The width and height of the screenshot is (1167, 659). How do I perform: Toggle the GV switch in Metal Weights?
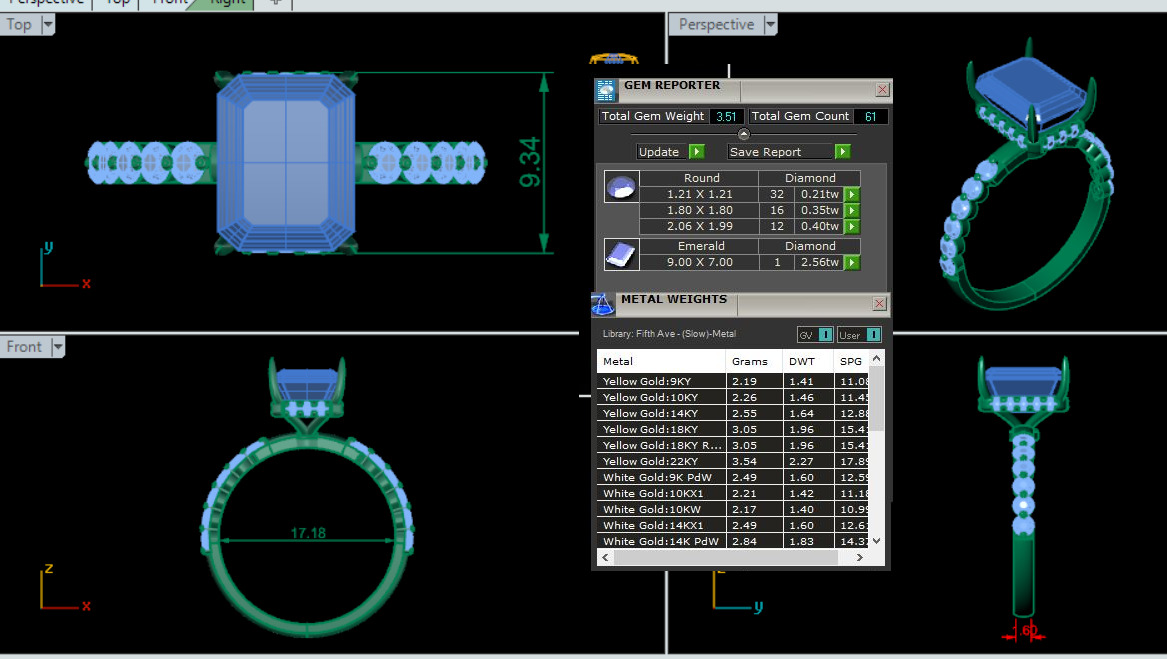825,335
